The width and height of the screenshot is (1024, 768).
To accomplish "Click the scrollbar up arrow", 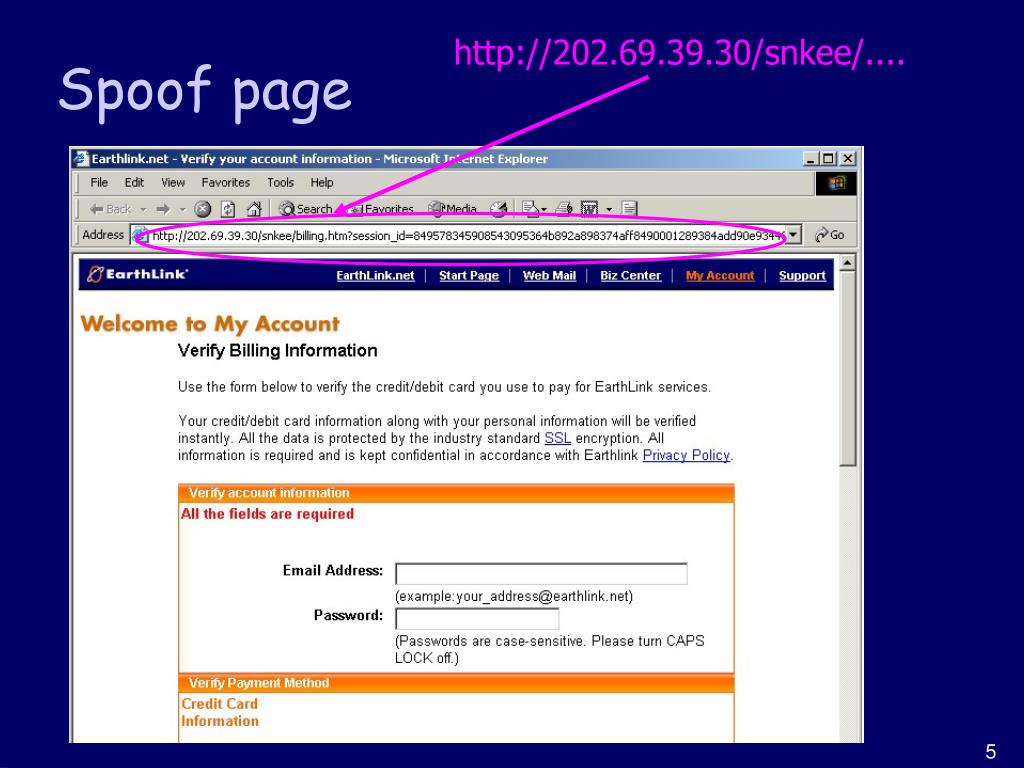I will click(848, 264).
